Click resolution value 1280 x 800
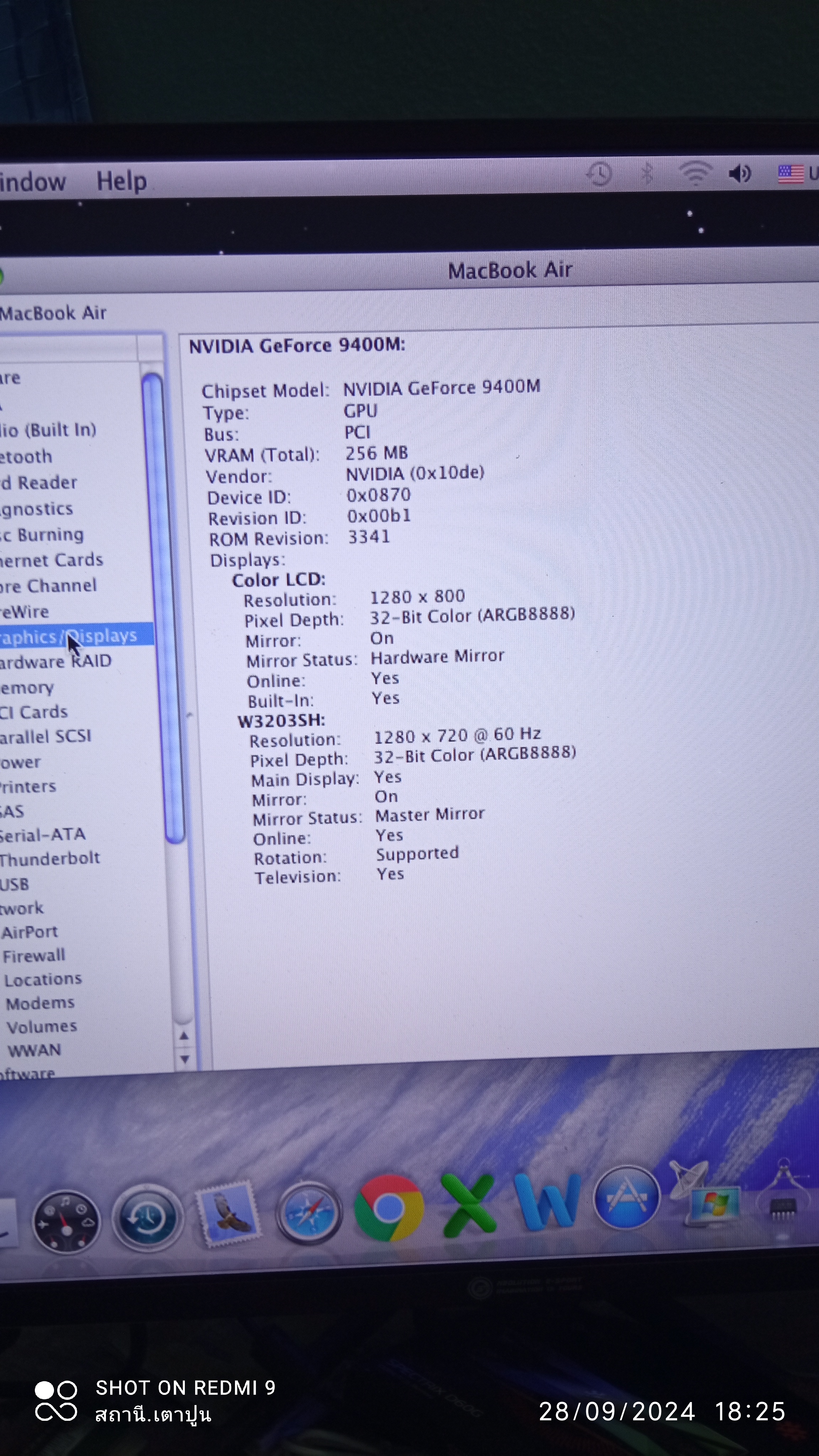The width and height of the screenshot is (819, 1456). click(417, 597)
